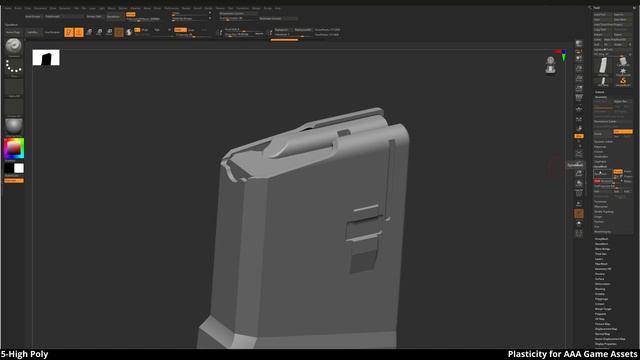Expand the Polygroups sub-palette
The width and height of the screenshot is (640, 360).
tap(602, 299)
